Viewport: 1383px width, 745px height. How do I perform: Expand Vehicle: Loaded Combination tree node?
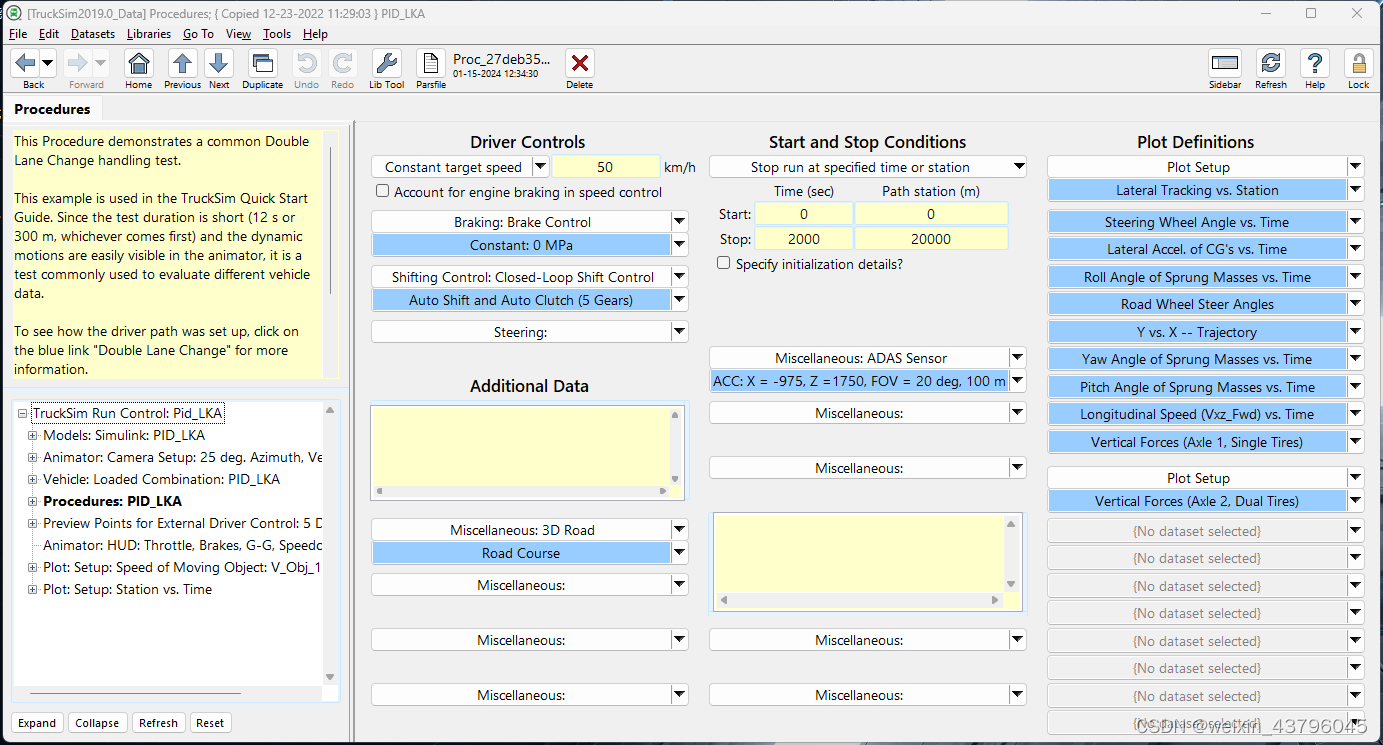[x=33, y=479]
